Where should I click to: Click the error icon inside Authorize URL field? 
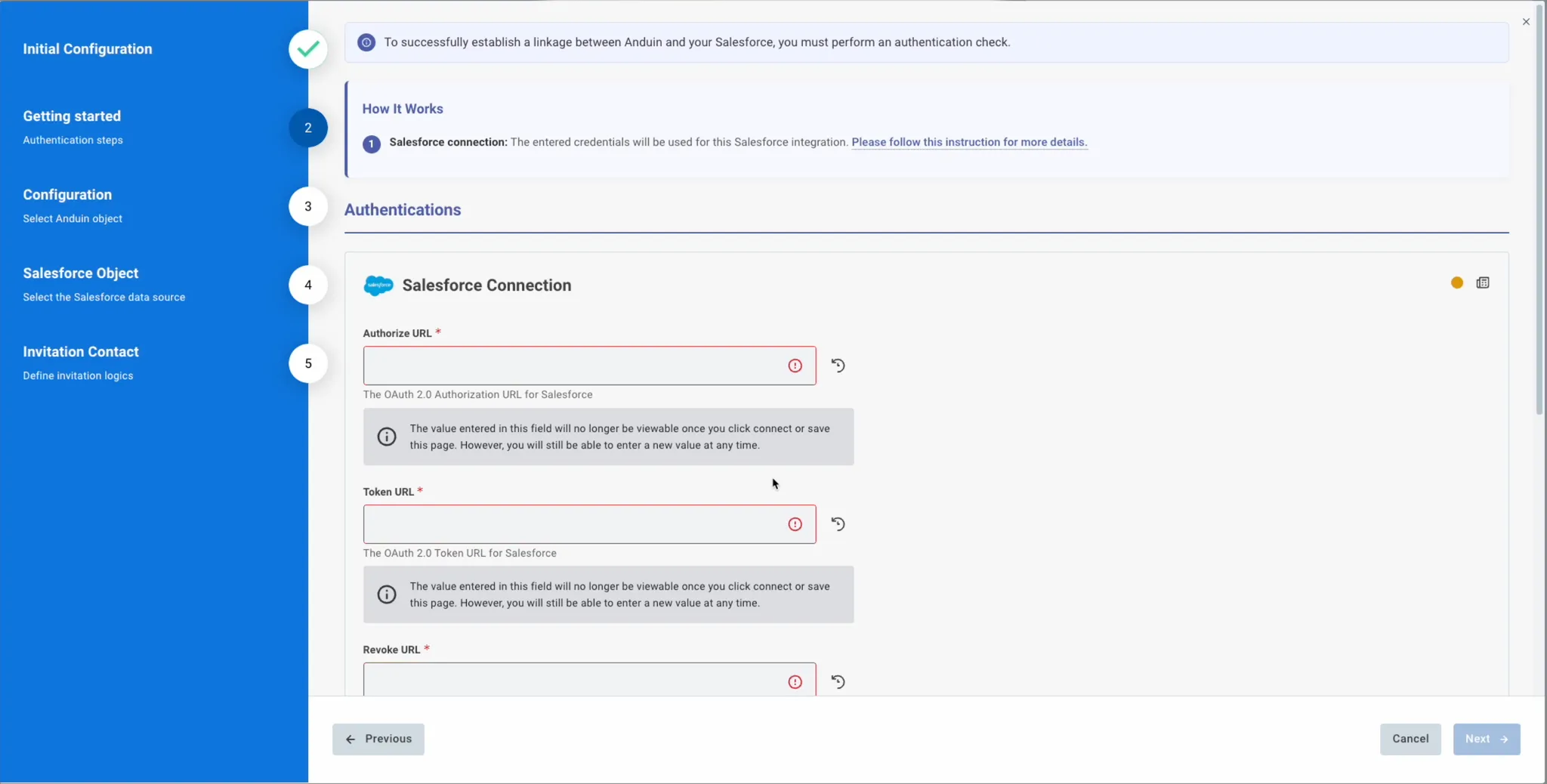(795, 366)
